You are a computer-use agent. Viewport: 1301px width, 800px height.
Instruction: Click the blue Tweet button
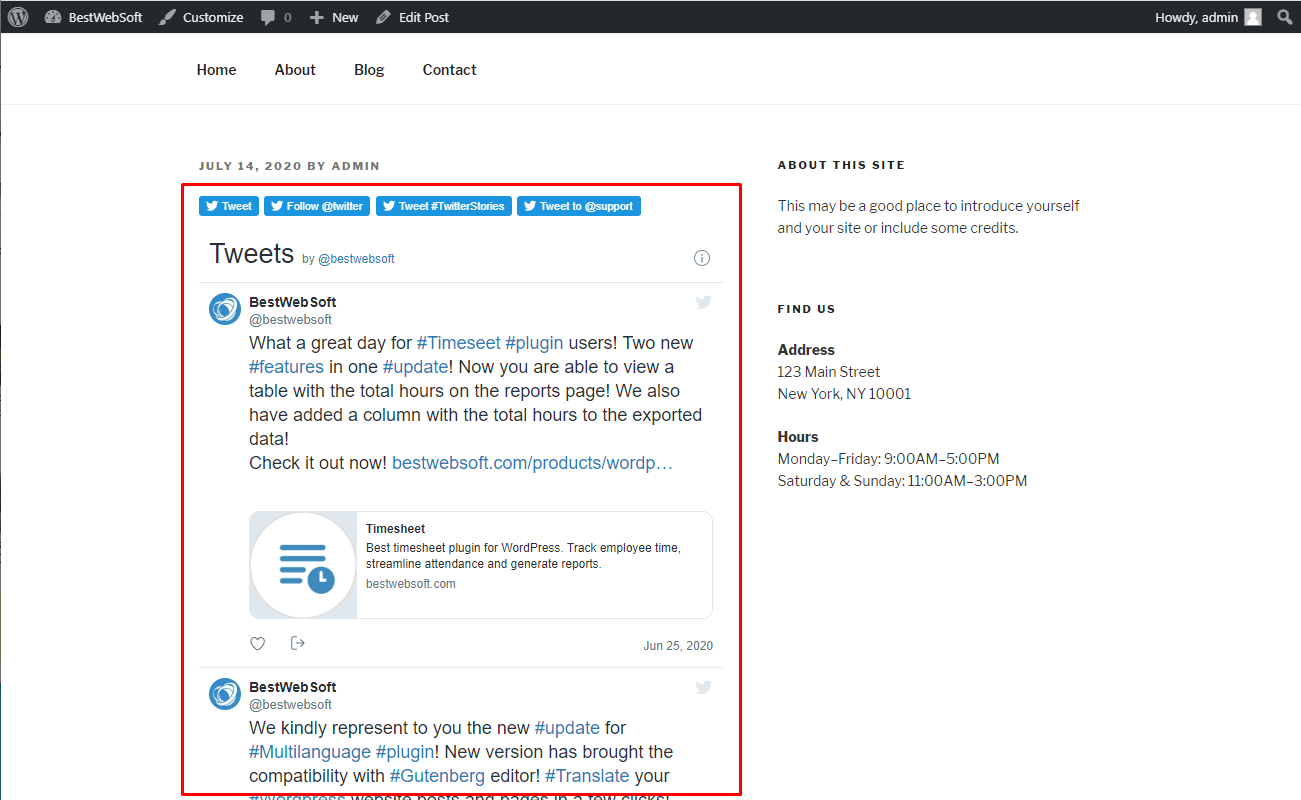coord(229,206)
